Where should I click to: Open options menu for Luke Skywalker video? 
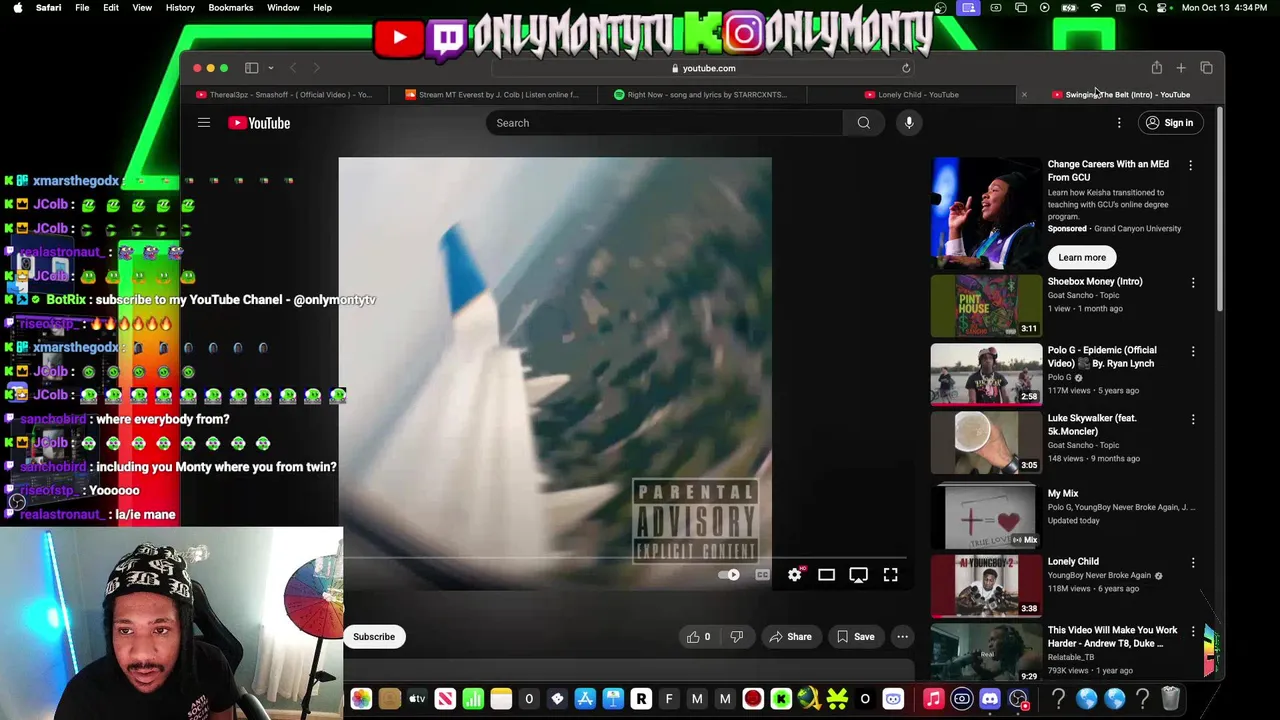tap(1193, 419)
